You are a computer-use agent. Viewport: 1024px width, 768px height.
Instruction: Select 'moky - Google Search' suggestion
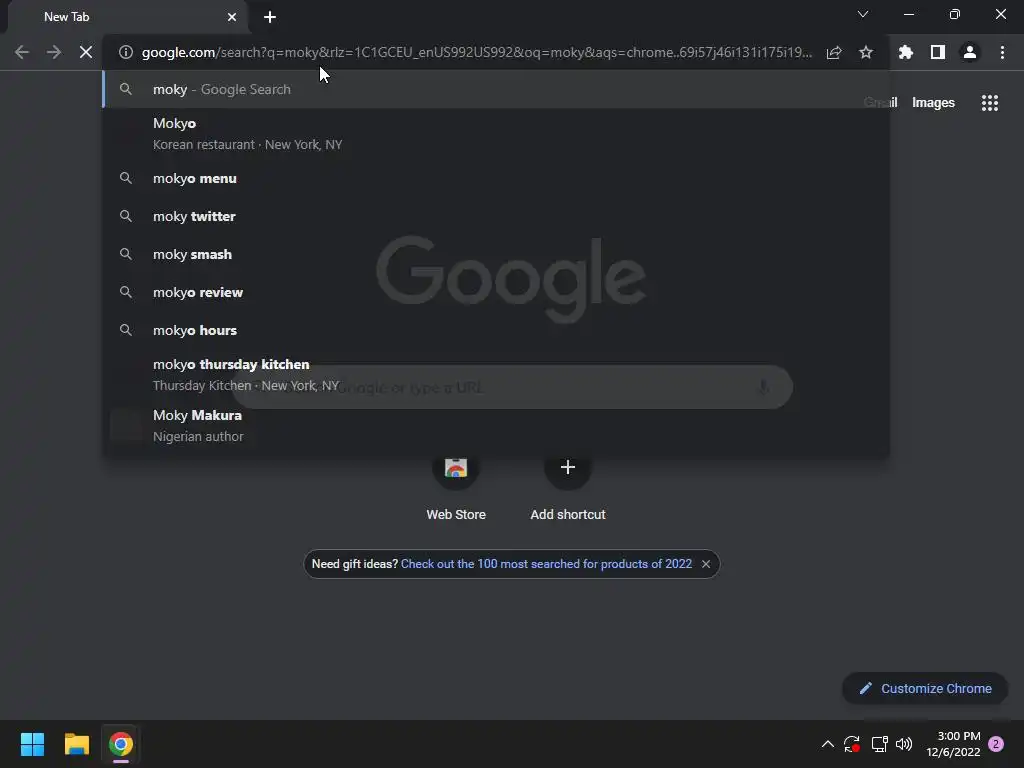[x=496, y=89]
